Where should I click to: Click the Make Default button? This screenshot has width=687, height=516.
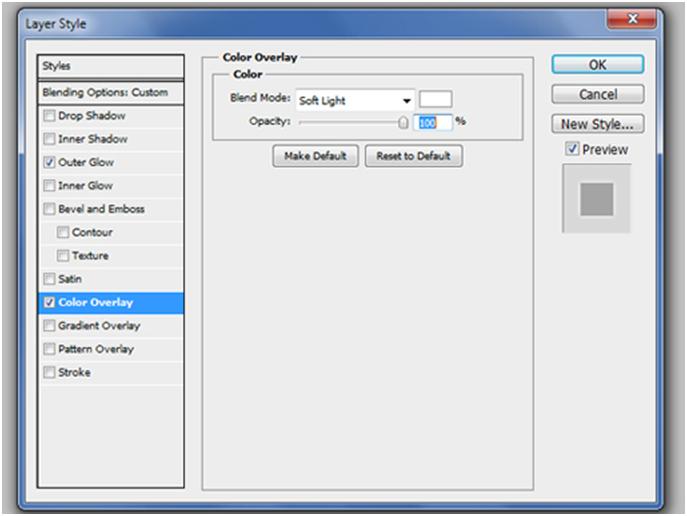(315, 156)
